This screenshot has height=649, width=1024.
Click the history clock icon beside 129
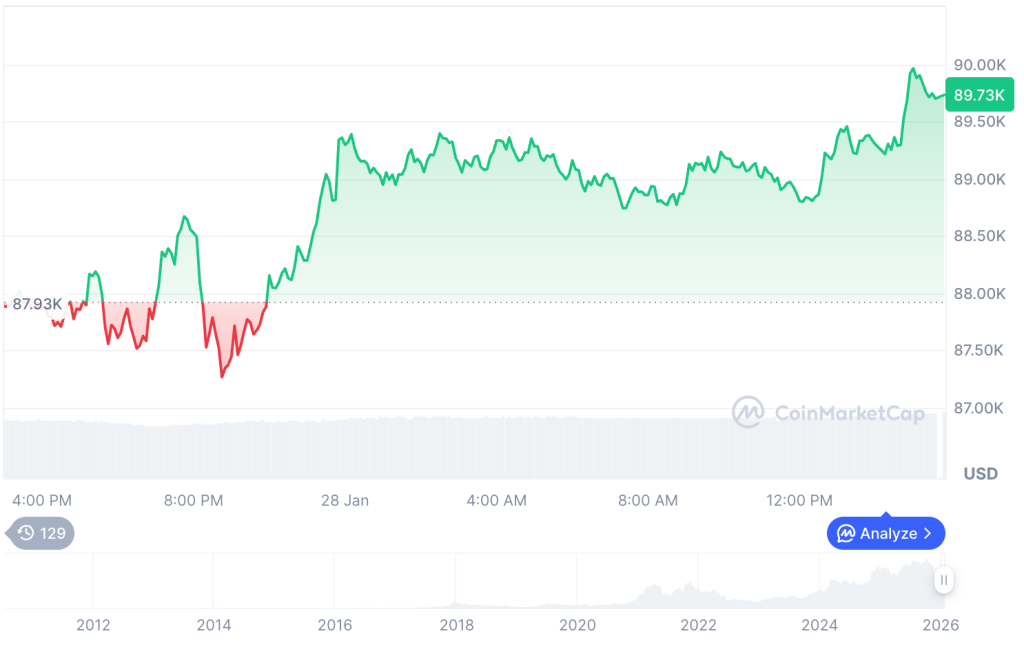click(x=26, y=533)
